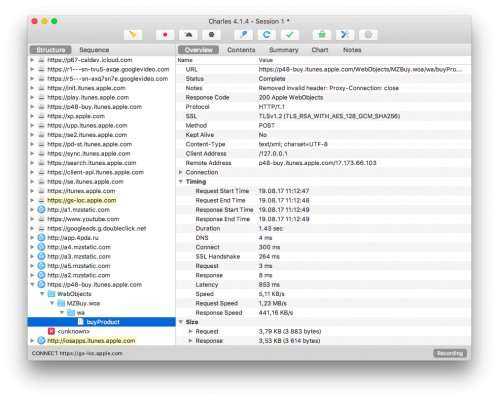Click the MZBuy.woa folder icon
Screen dimensions: 499x400
pos(61,303)
